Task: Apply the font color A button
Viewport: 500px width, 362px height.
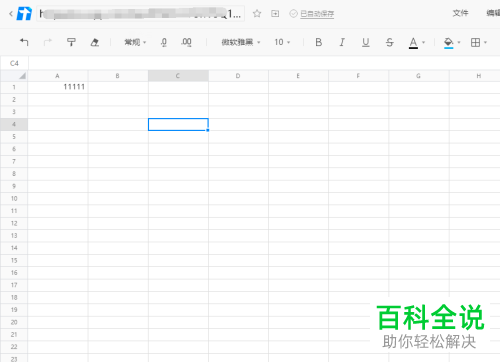Action: pyautogui.click(x=413, y=43)
